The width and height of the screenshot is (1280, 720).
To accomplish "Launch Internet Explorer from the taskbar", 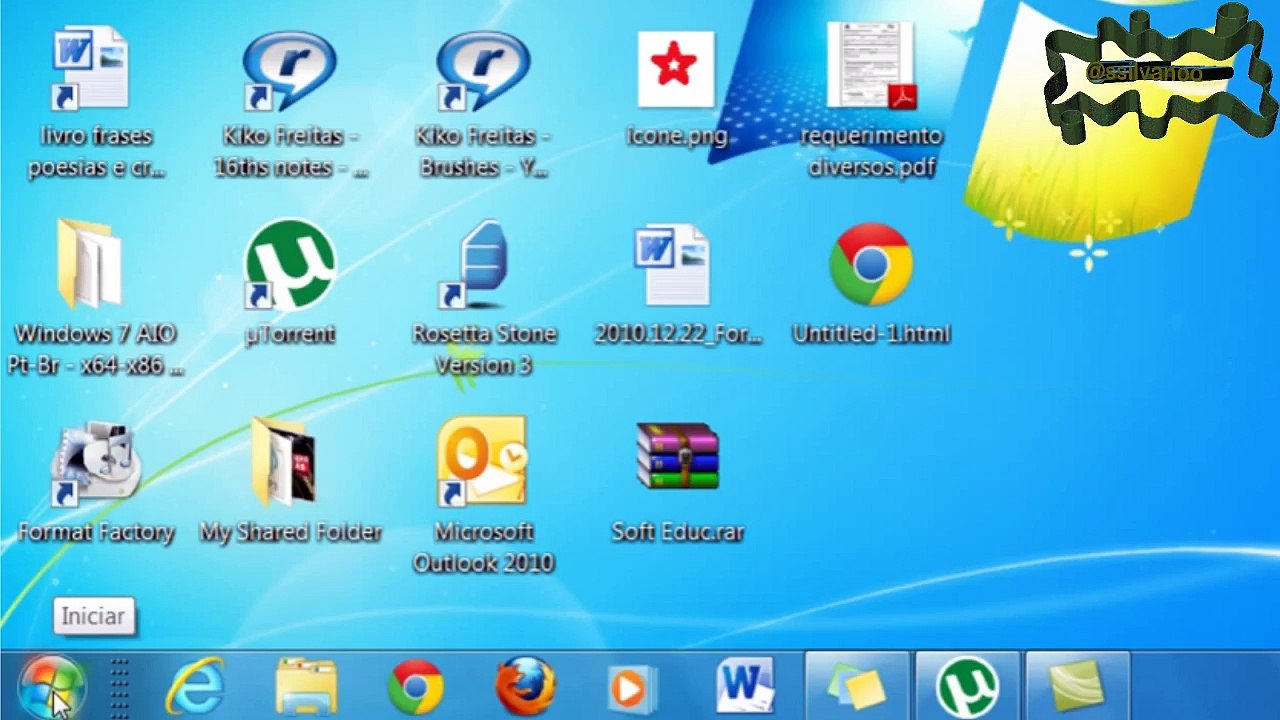I will tap(195, 687).
